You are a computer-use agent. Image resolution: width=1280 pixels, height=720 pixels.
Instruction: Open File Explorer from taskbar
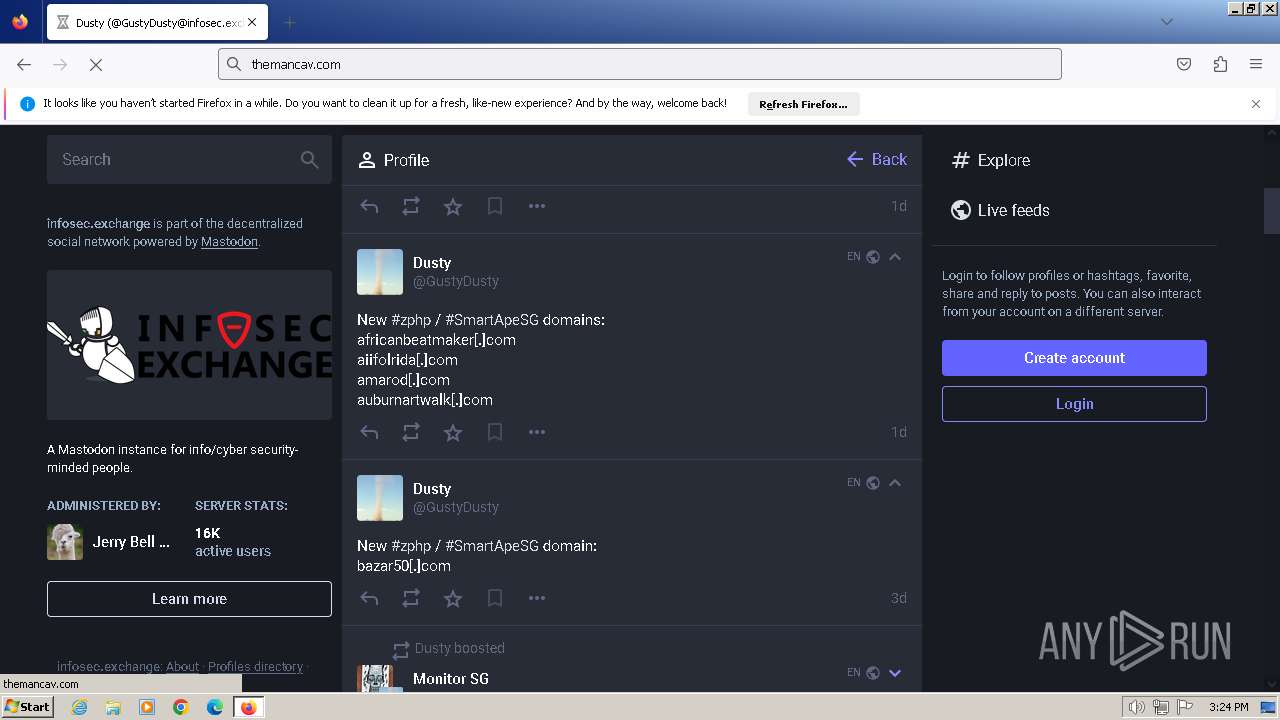coord(113,707)
